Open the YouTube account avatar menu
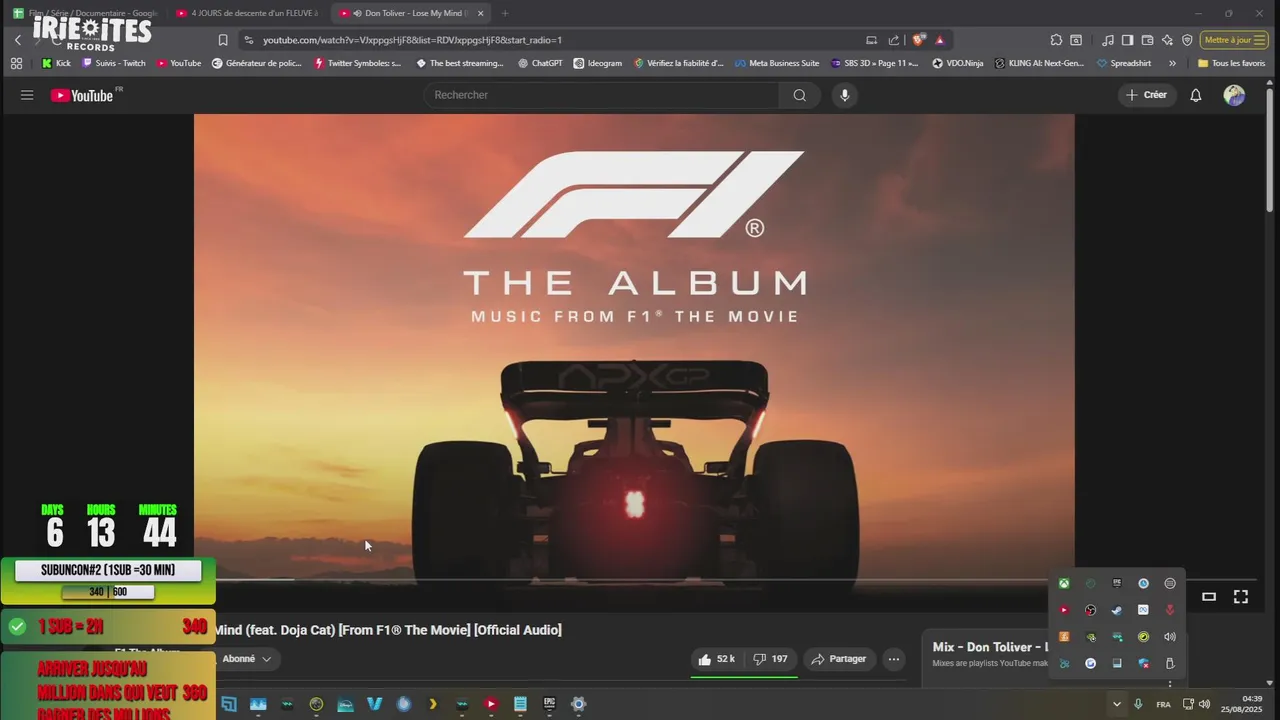The image size is (1280, 720). [x=1234, y=95]
